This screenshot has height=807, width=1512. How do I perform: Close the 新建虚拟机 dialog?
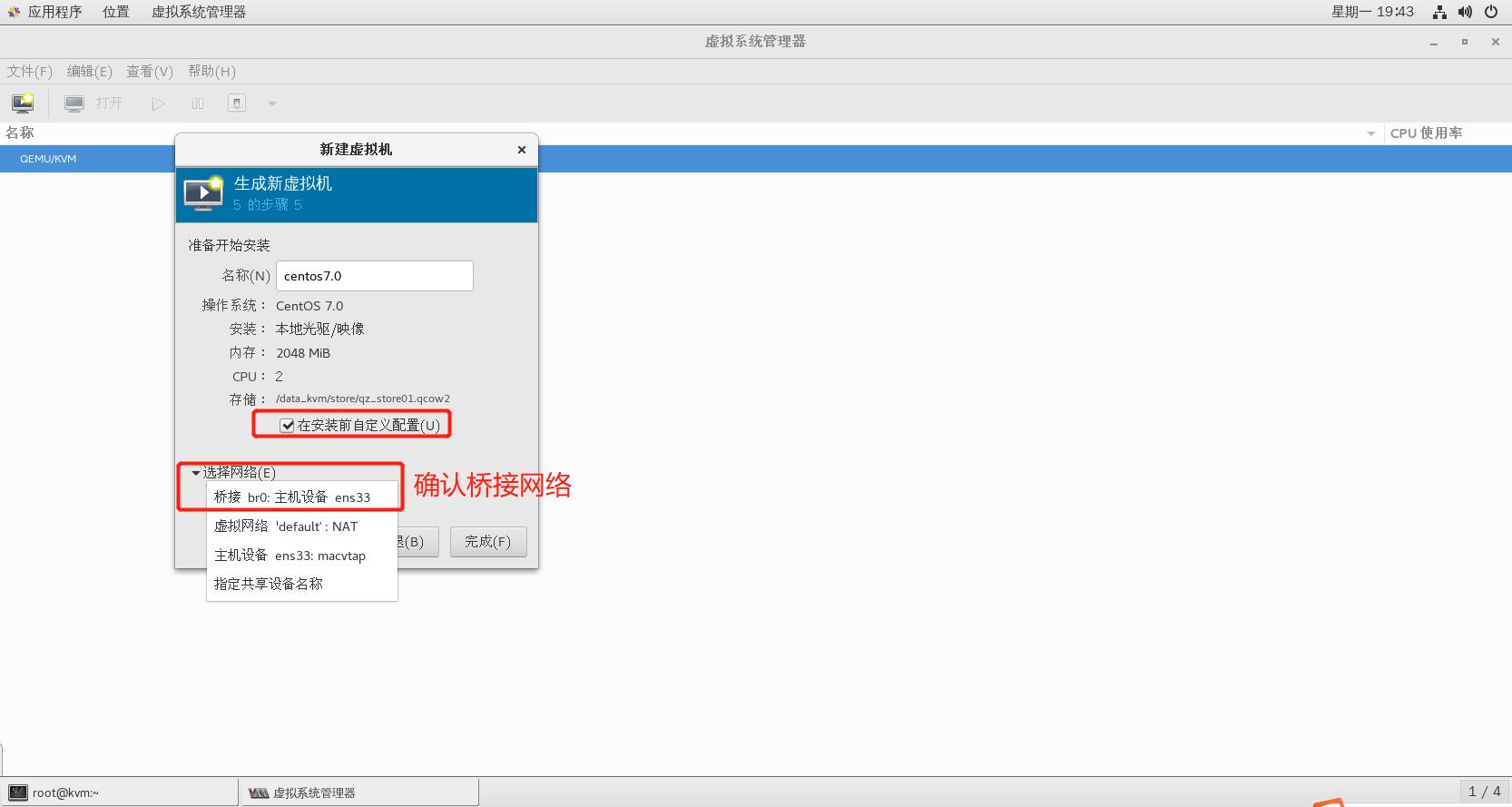pos(522,150)
